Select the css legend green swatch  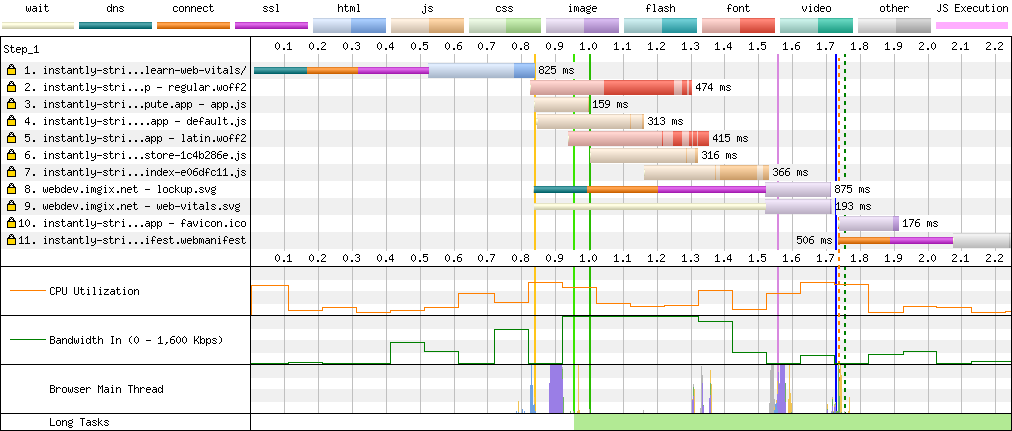pos(505,26)
